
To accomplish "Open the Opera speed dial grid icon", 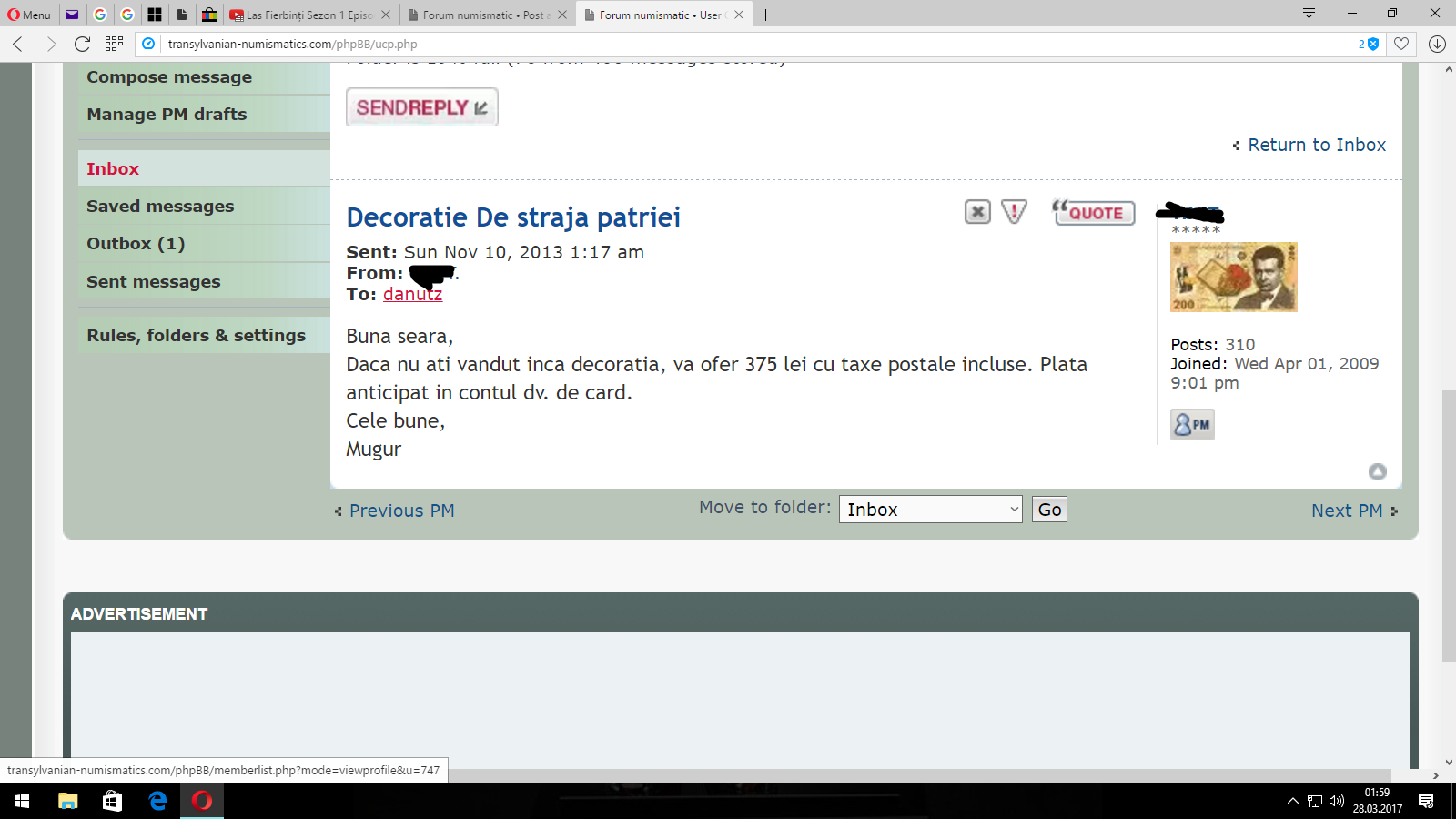I will pyautogui.click(x=114, y=44).
